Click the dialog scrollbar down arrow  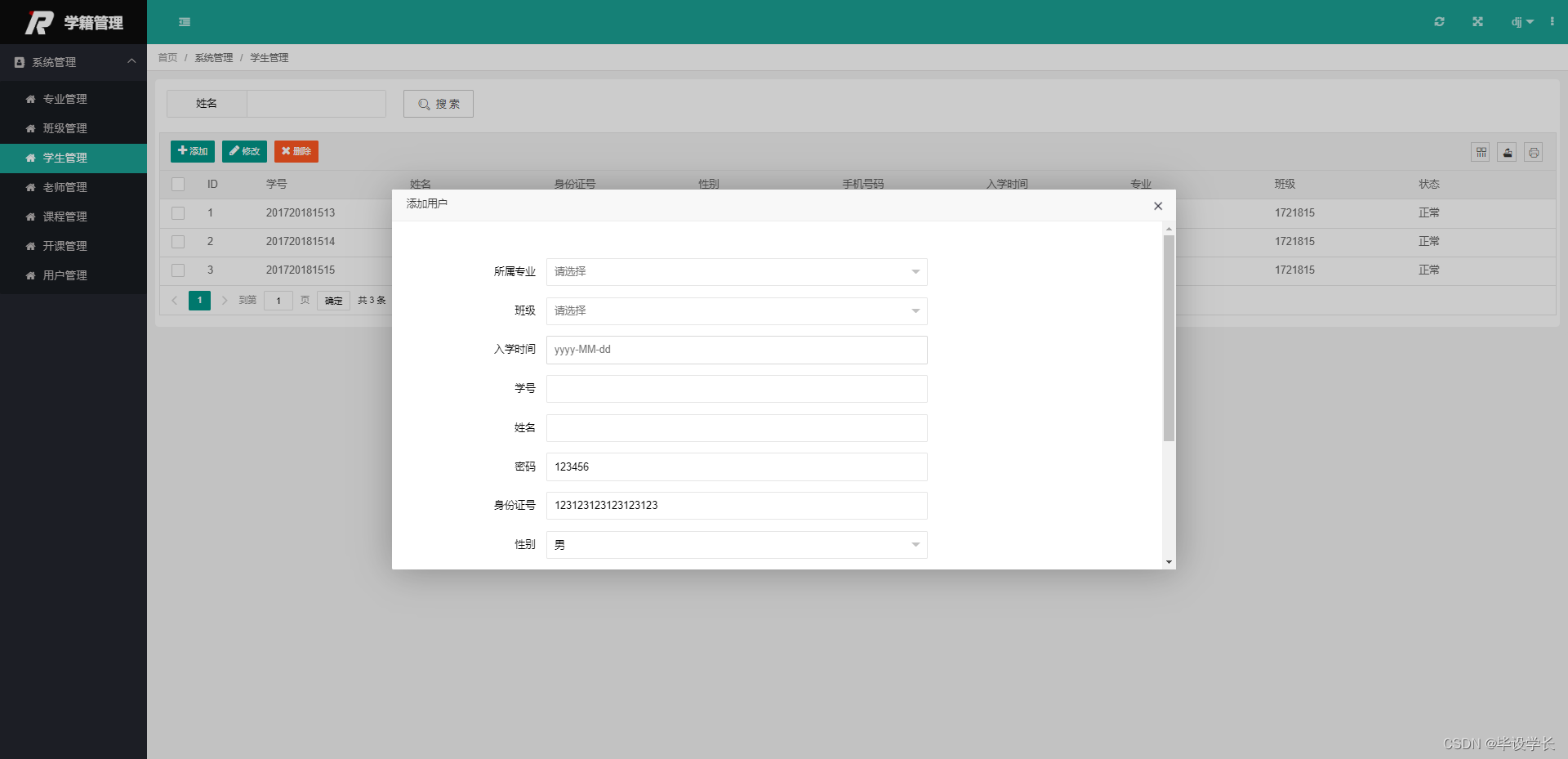point(1169,562)
